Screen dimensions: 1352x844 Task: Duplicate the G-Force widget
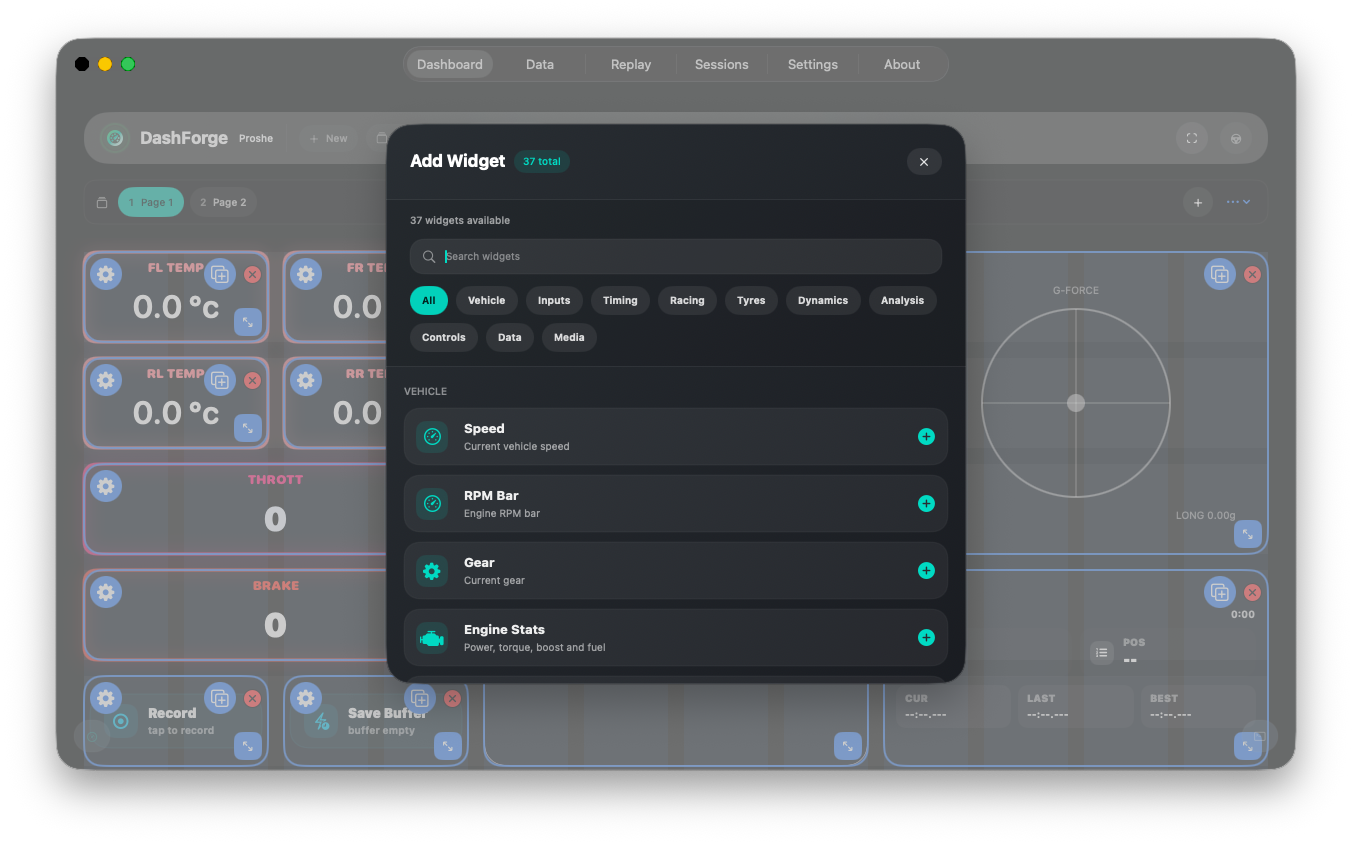[x=1220, y=274]
